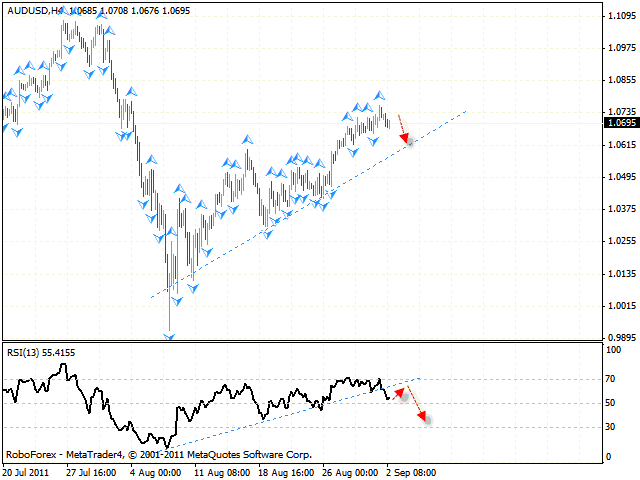Screen dimensions: 640x480
Task: Click the upward red arrow in RSI panel
Action: click(x=400, y=391)
